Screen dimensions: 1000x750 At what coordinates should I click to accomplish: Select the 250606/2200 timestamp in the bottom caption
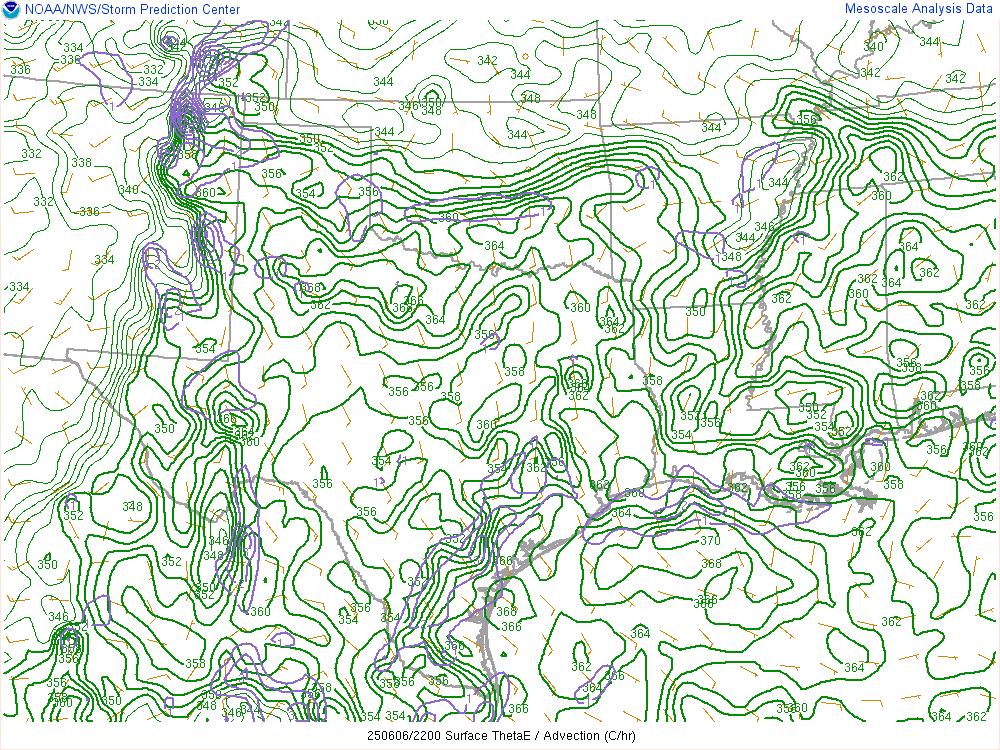click(x=406, y=736)
